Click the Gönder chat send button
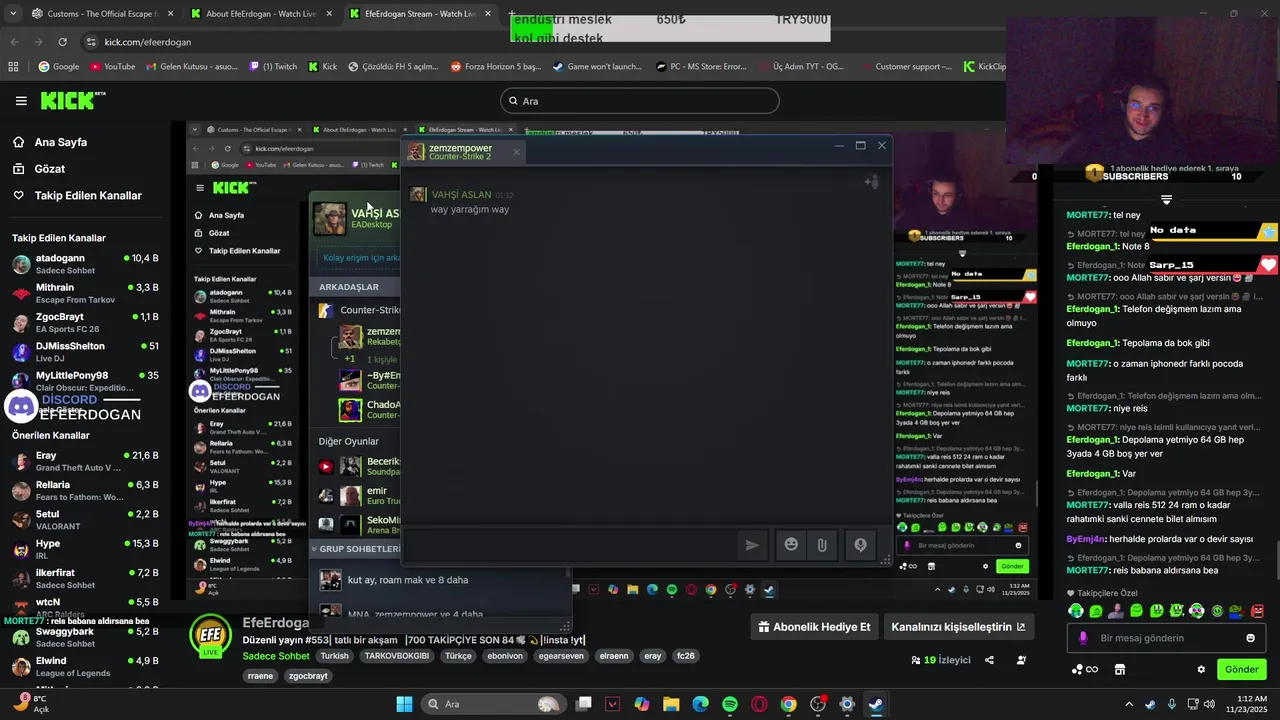 (x=1241, y=669)
